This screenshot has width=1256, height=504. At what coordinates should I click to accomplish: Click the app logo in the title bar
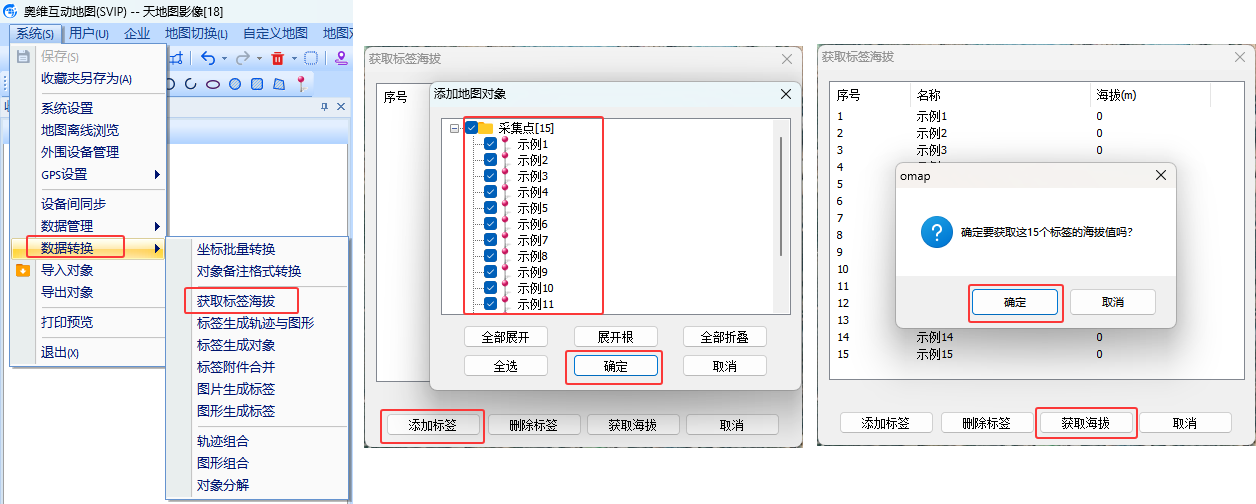click(x=12, y=10)
